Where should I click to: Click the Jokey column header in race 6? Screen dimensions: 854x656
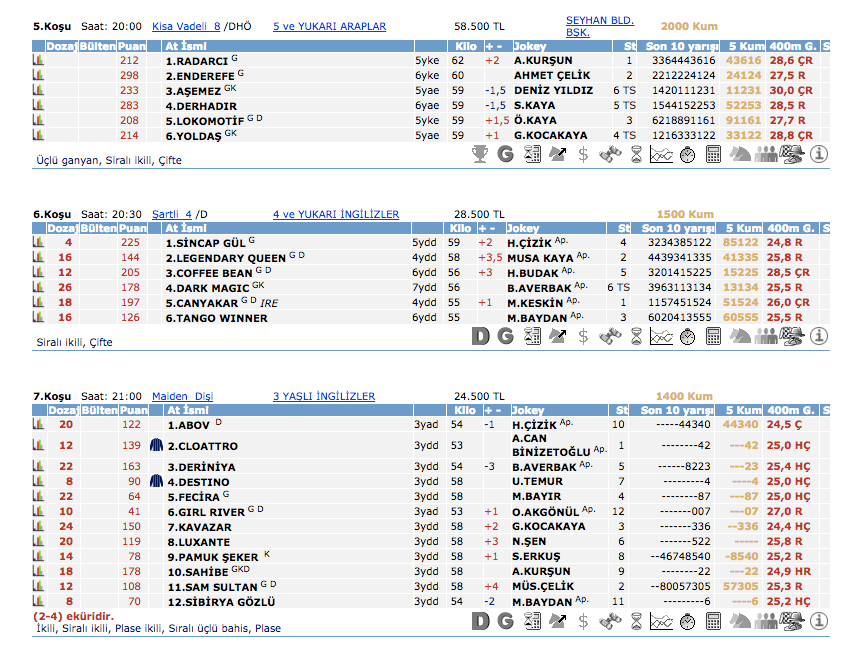point(526,228)
